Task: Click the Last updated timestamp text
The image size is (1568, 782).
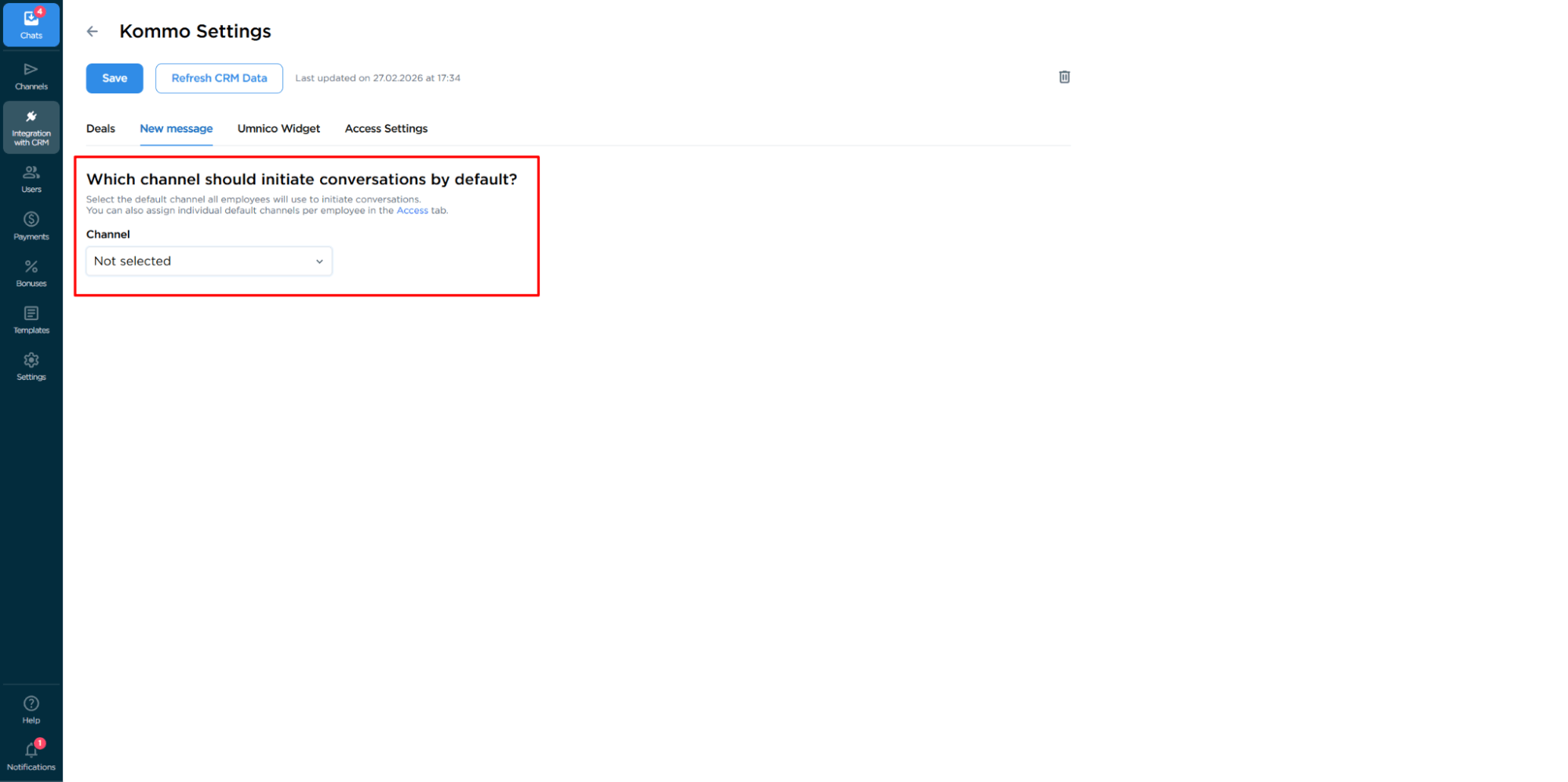Action: (x=377, y=78)
